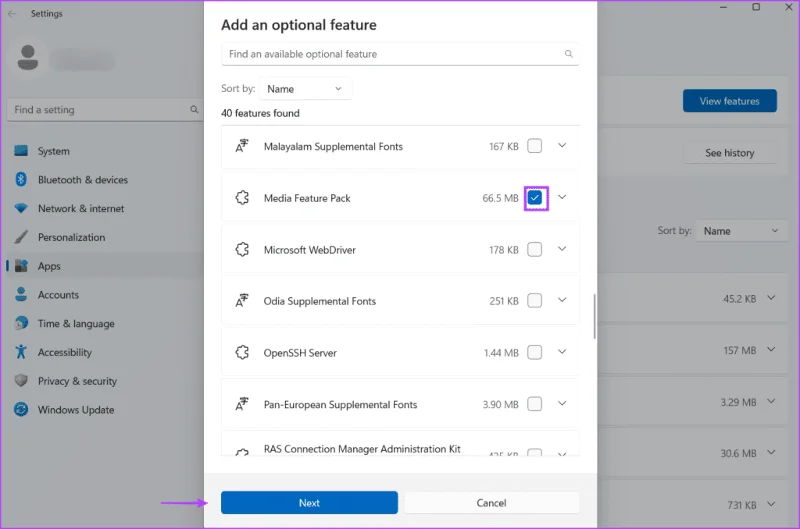800x529 pixels.
Task: Click the Next button
Action: coord(309,502)
